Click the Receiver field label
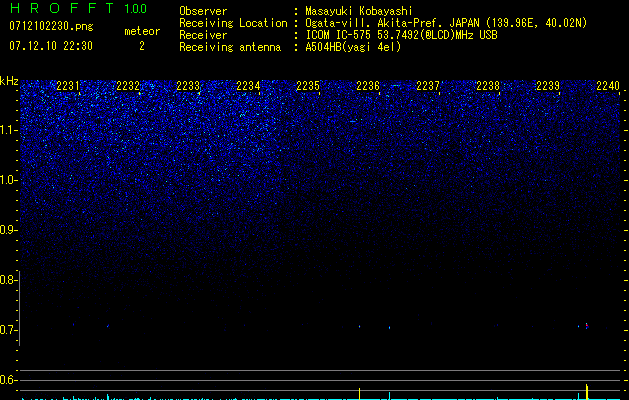 click(203, 35)
